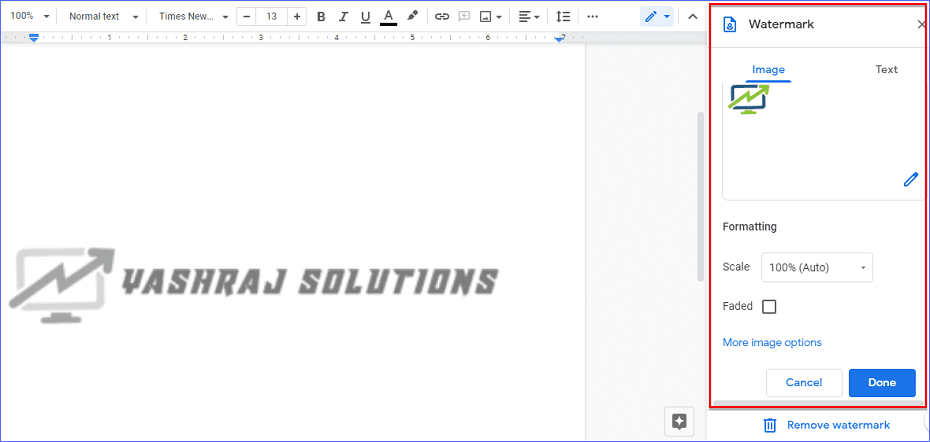Close the Watermark panel

point(921,24)
